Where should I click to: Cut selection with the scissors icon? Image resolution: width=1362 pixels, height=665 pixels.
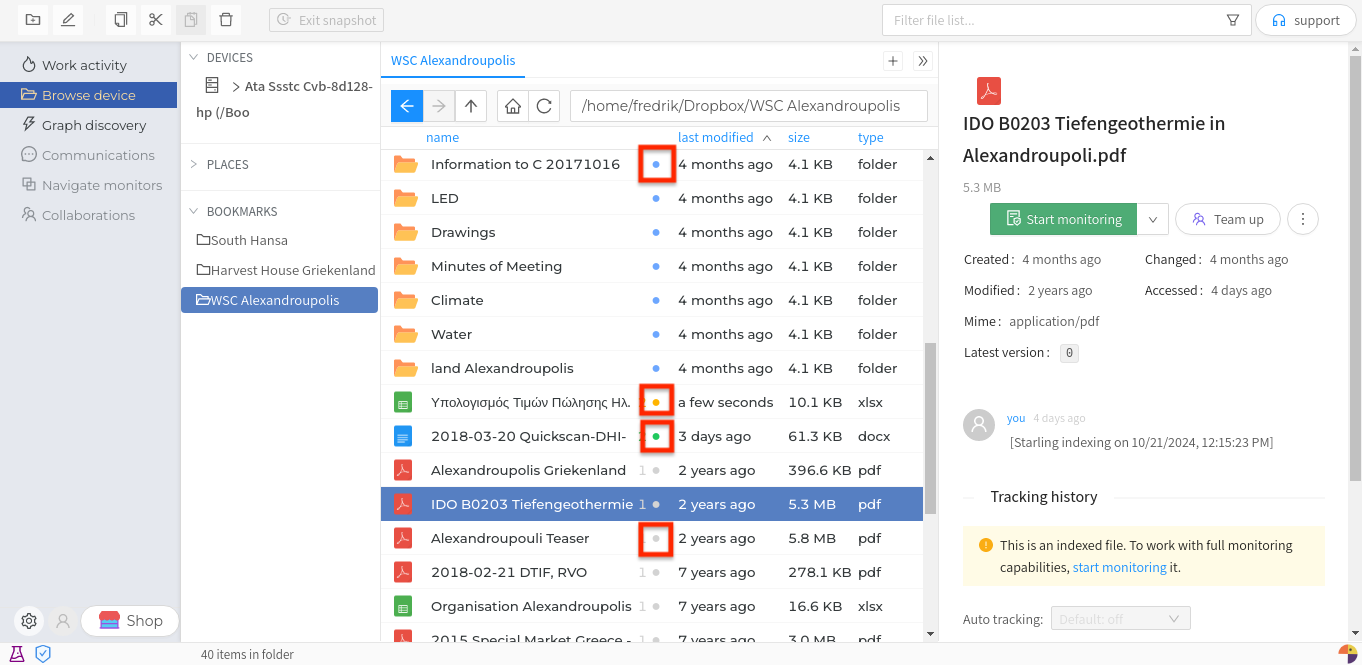click(155, 20)
